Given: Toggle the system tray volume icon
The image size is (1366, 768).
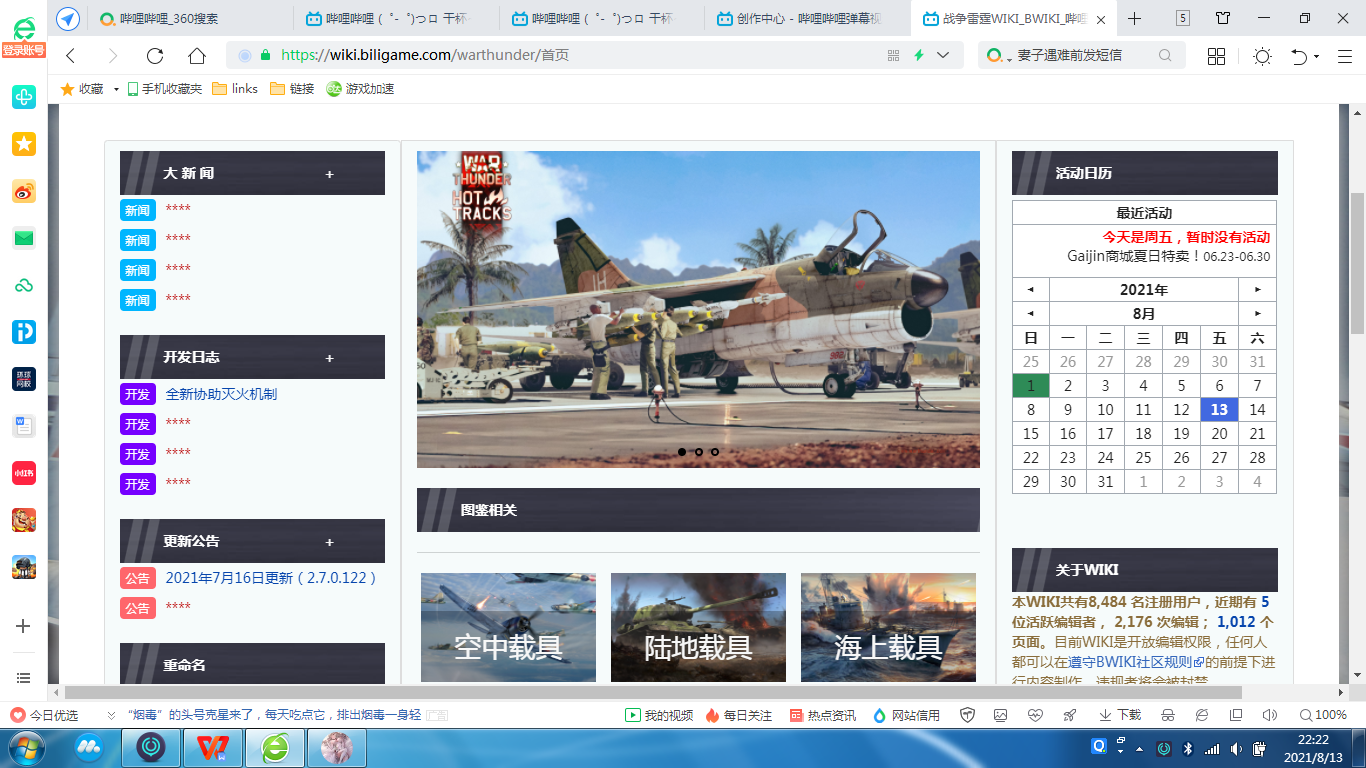Looking at the screenshot, I should click(1238, 748).
